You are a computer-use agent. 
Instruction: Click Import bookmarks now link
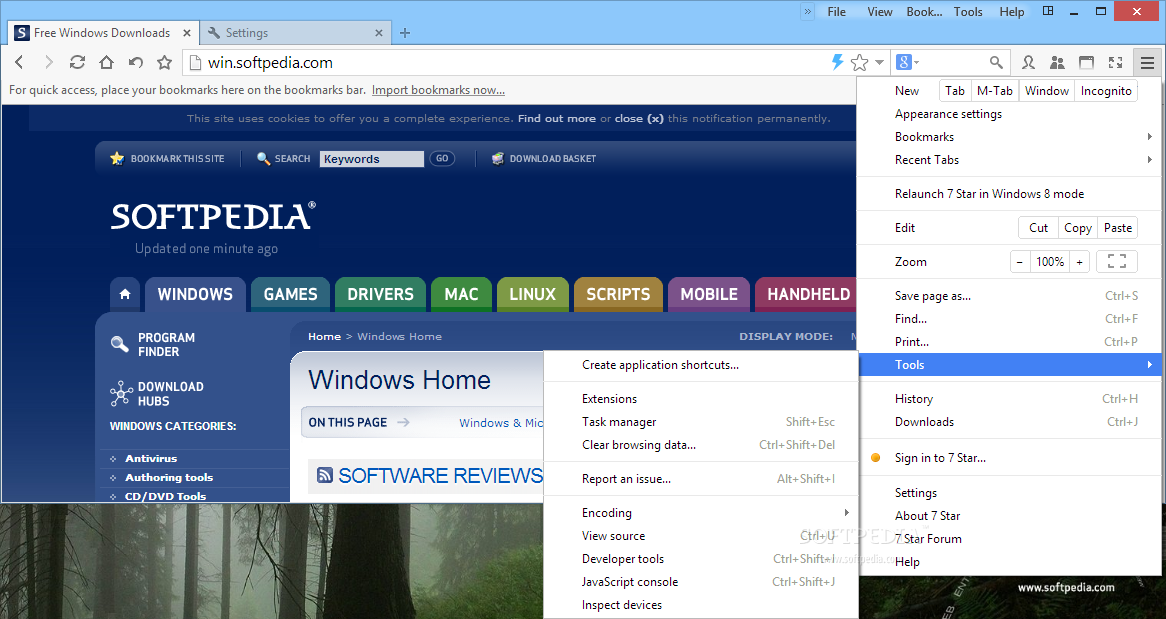coord(438,90)
